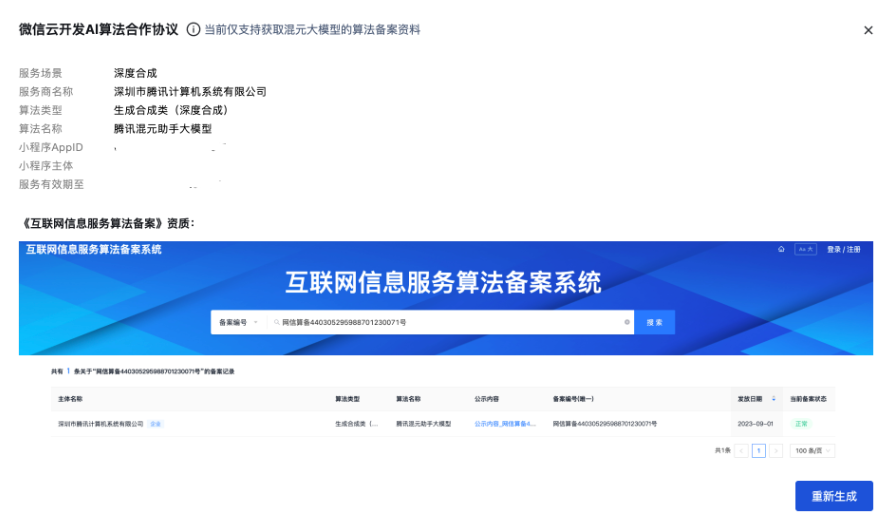Image resolution: width=896 pixels, height=529 pixels.
Task: Open the 100 条/页 page size dropdown
Action: pyautogui.click(x=812, y=451)
